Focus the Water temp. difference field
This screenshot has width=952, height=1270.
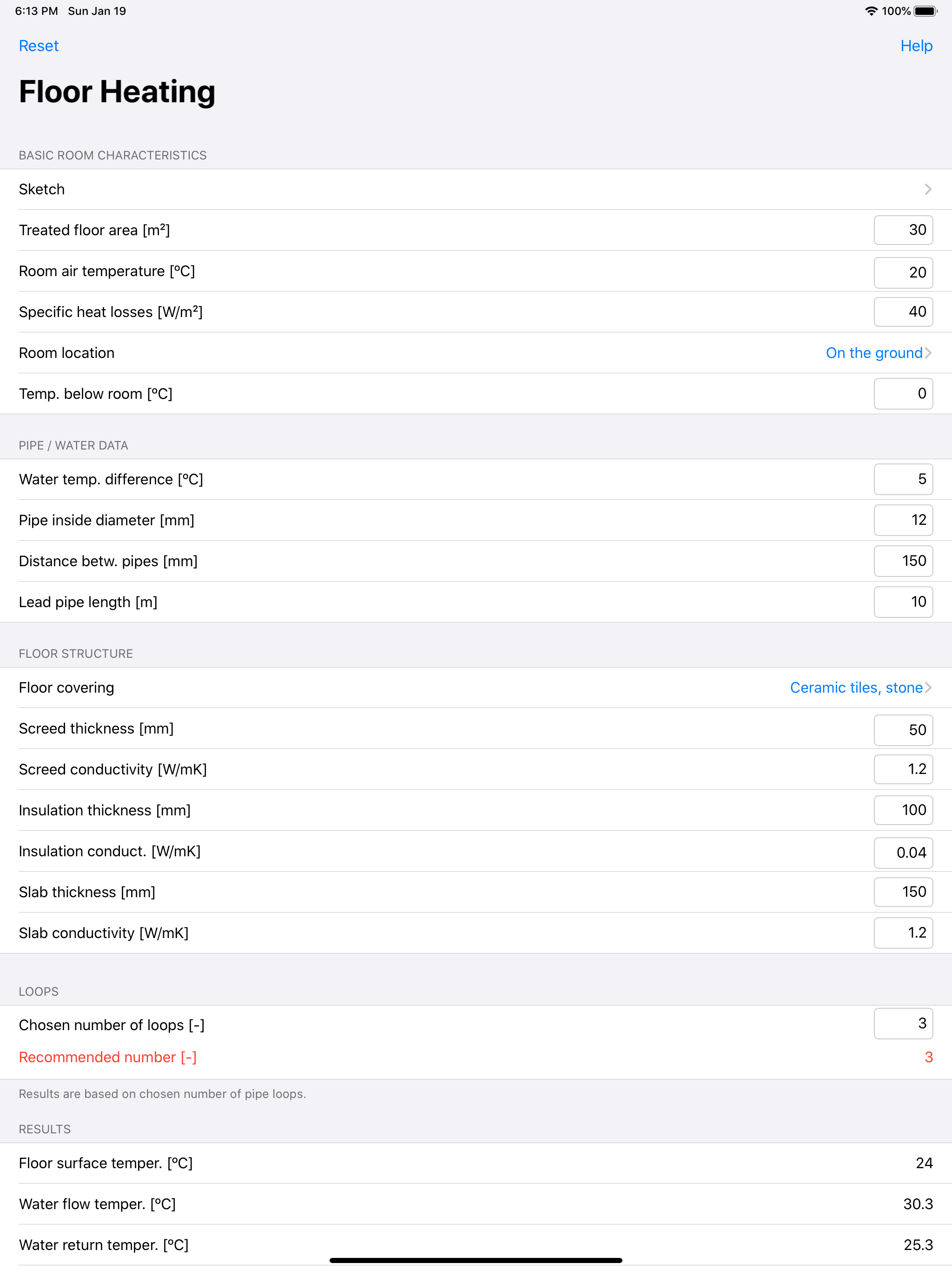pyautogui.click(x=903, y=479)
